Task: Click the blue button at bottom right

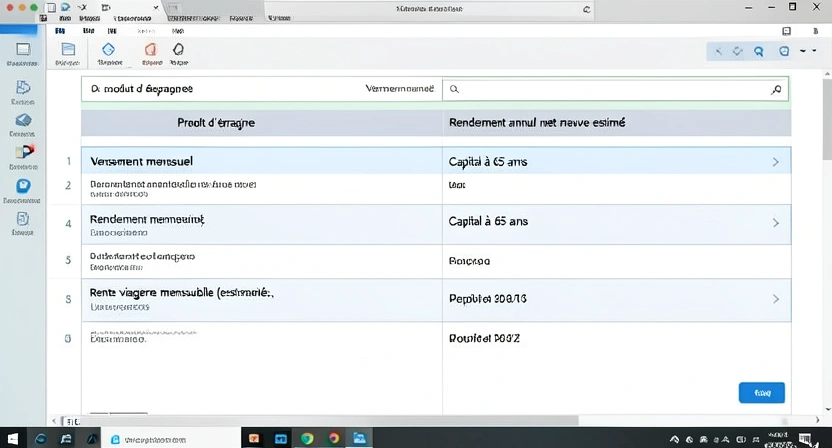Action: coord(761,393)
